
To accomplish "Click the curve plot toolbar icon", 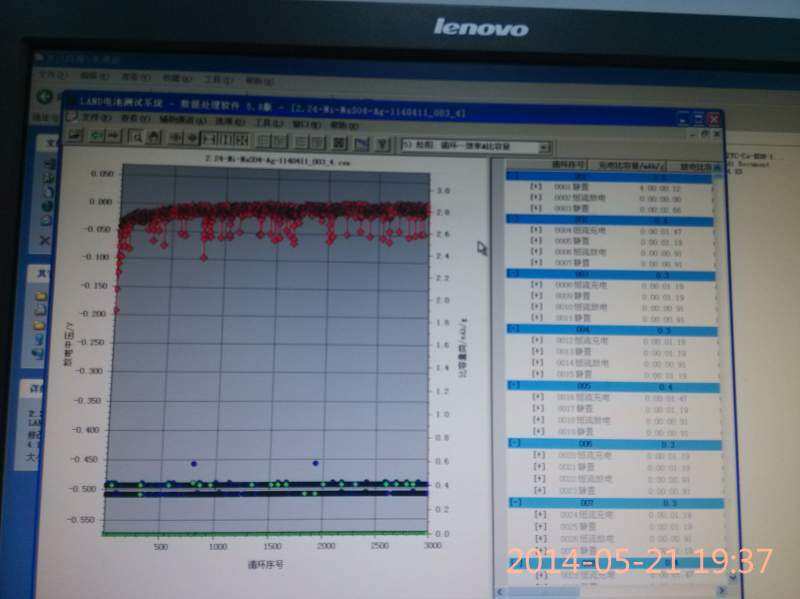I will pos(361,143).
